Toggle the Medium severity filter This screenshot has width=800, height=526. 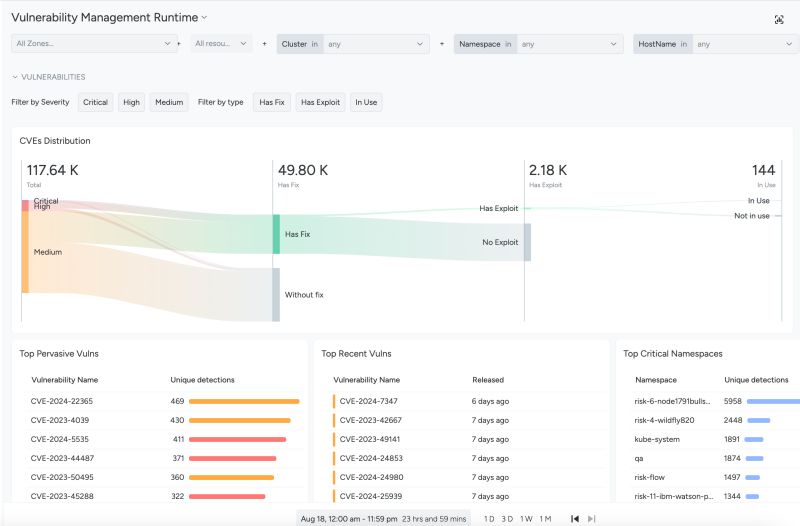(x=169, y=102)
